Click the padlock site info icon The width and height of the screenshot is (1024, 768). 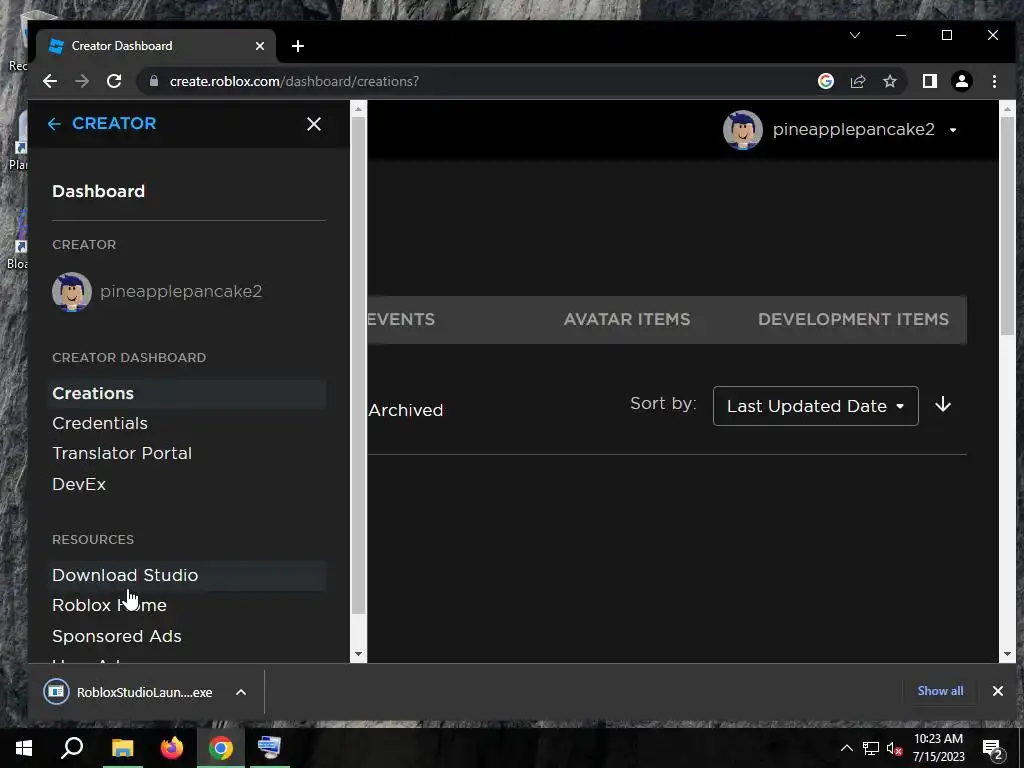click(x=154, y=81)
